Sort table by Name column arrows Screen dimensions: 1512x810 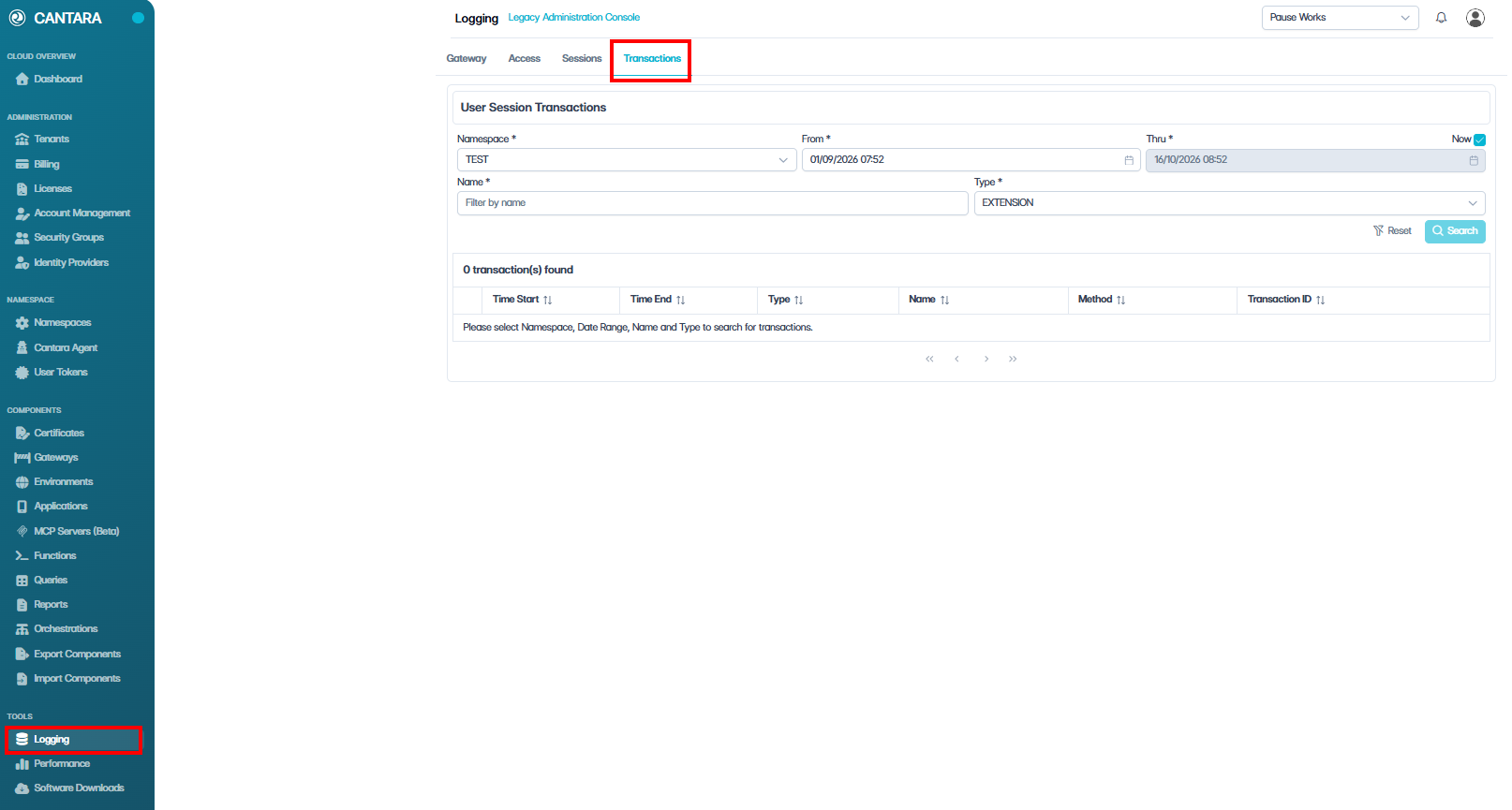click(x=944, y=300)
